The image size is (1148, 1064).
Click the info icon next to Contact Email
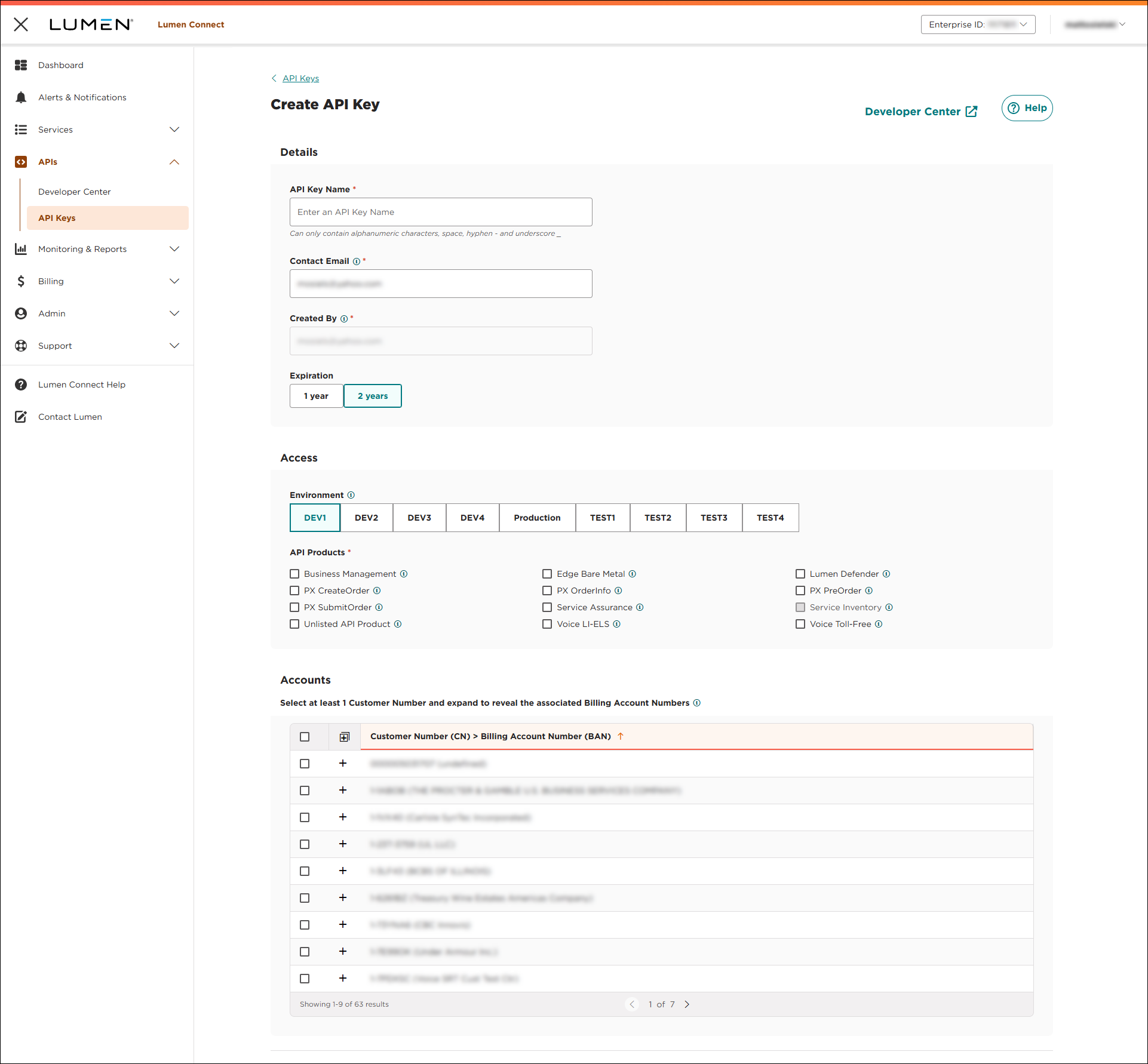click(357, 262)
